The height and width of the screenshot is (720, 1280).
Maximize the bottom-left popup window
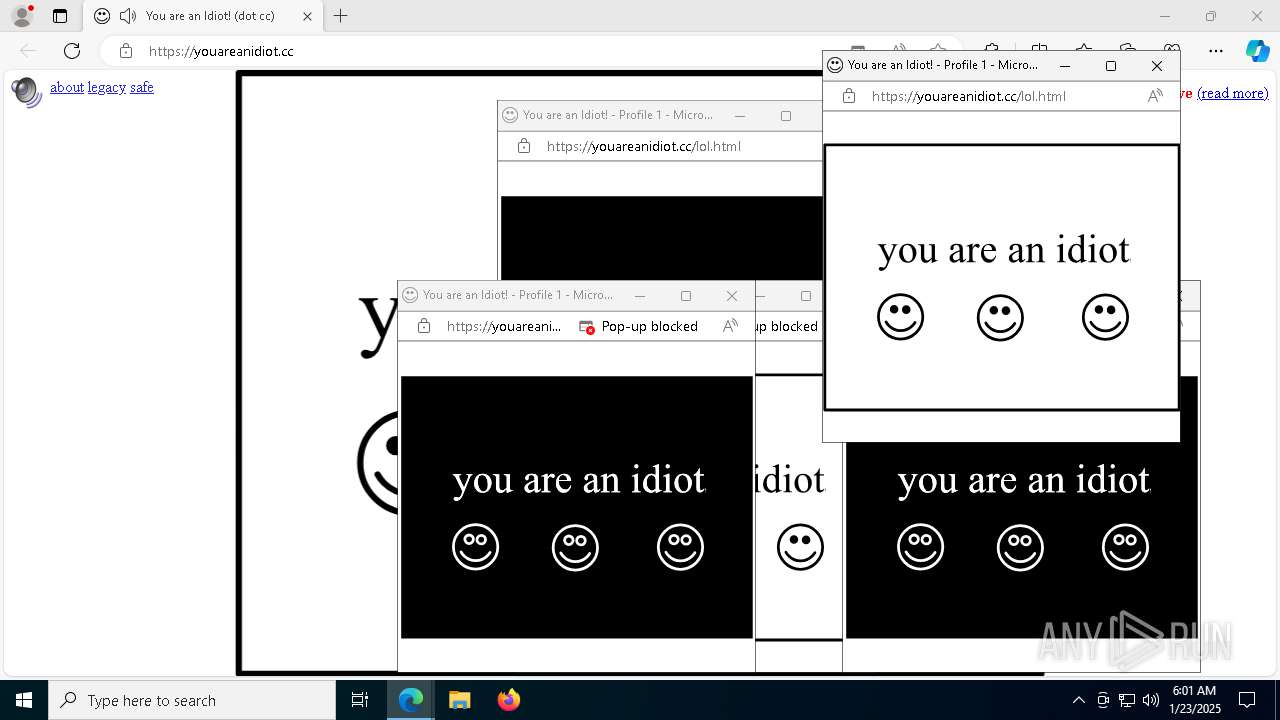point(686,296)
